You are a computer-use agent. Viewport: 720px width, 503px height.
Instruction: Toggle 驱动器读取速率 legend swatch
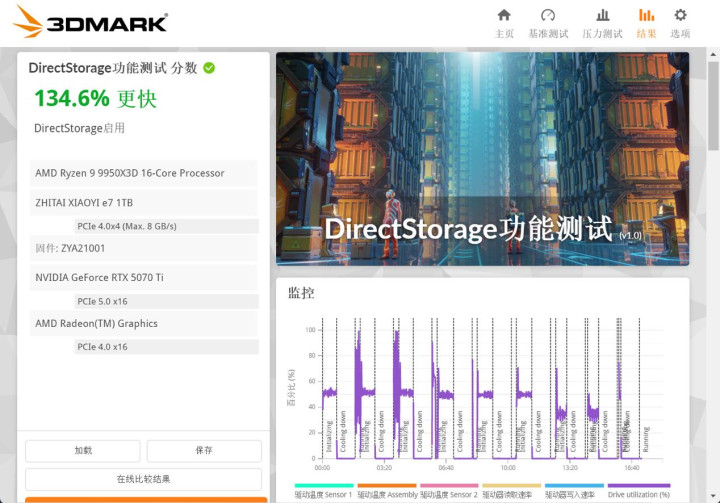point(512,486)
